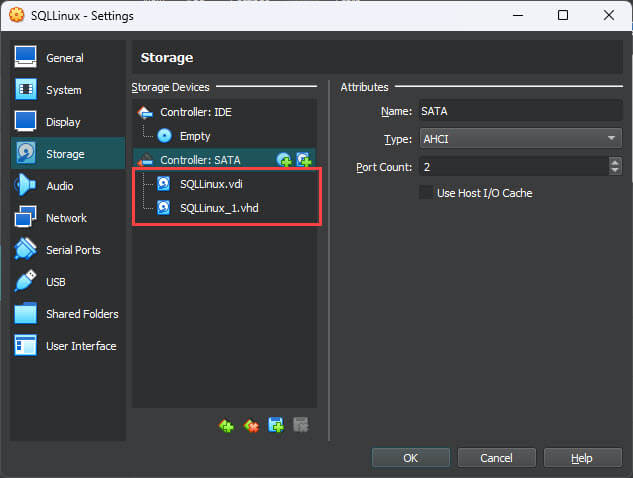Click the add new storage controller icon
Viewport: 633px width, 478px height.
coord(227,426)
